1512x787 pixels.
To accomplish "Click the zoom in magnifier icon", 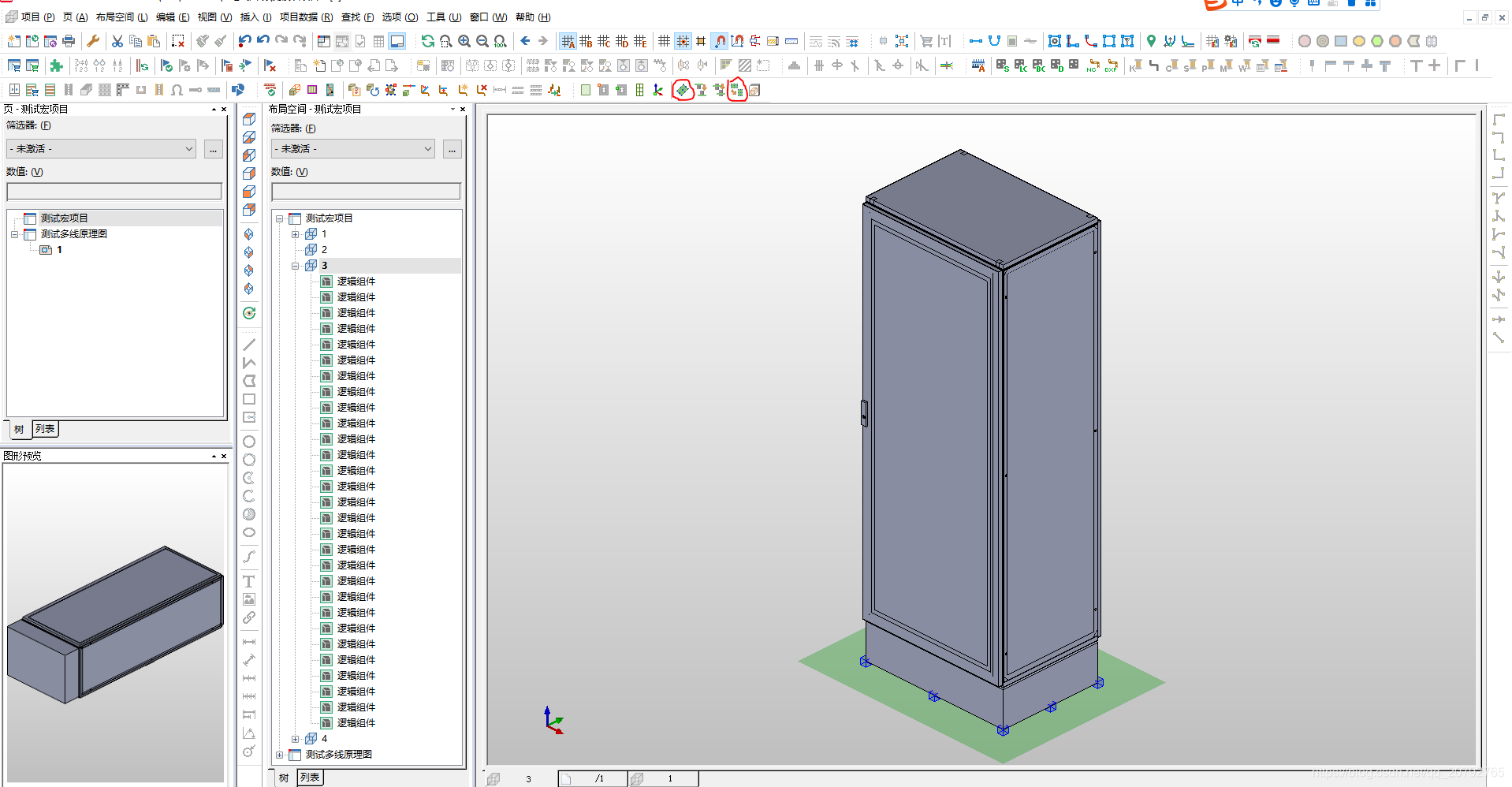I will click(464, 41).
